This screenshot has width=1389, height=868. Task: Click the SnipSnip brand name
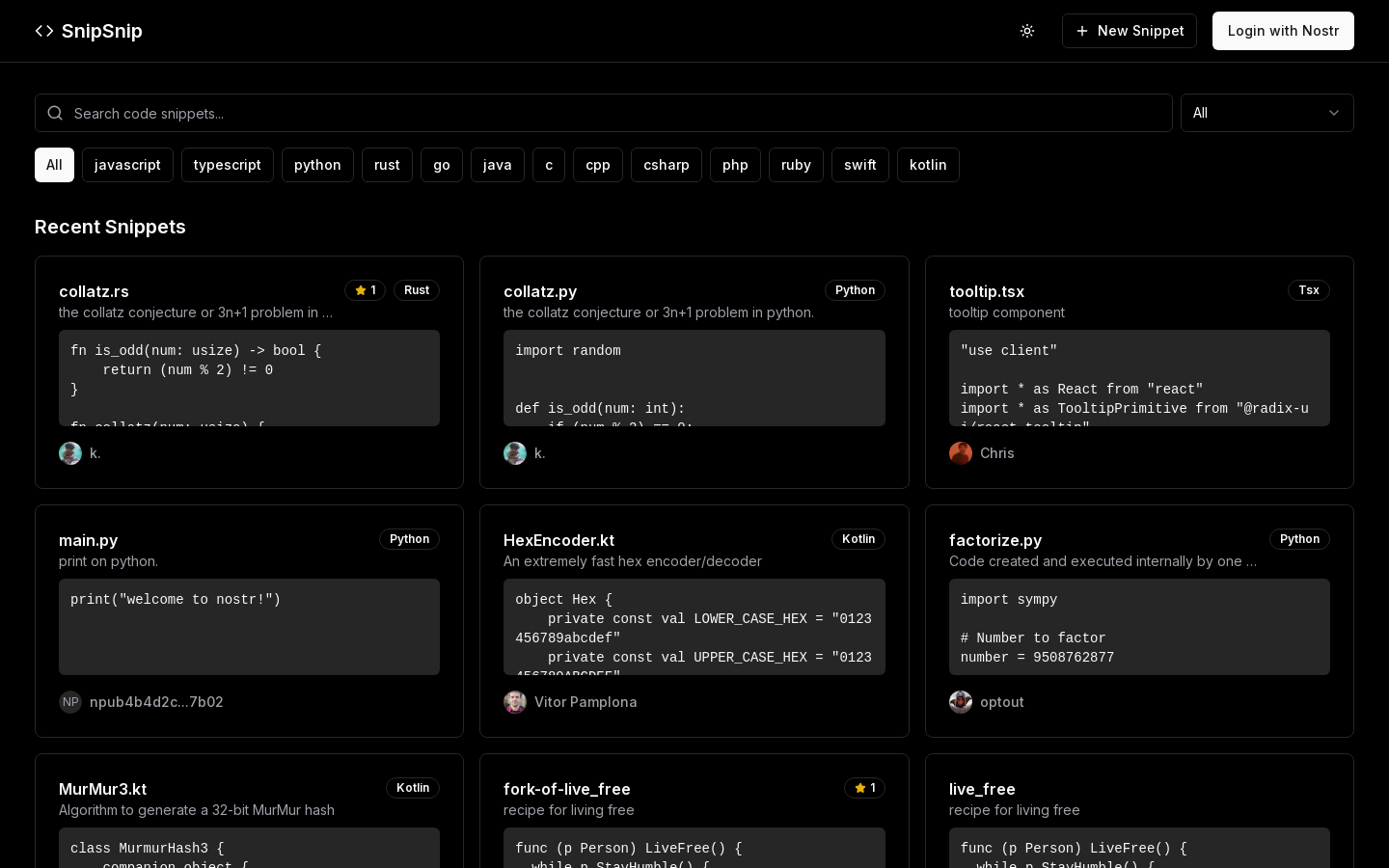coord(102,31)
